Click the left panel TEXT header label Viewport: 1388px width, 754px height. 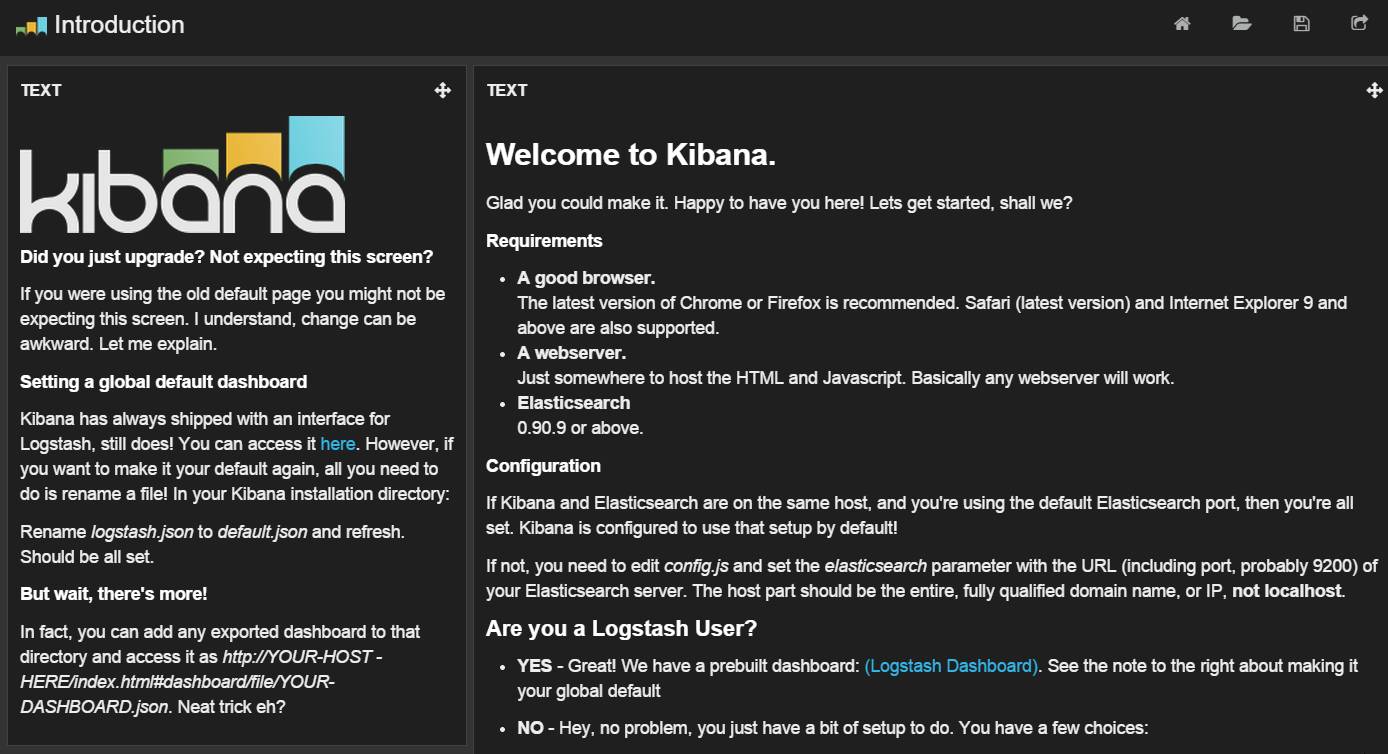tap(41, 90)
